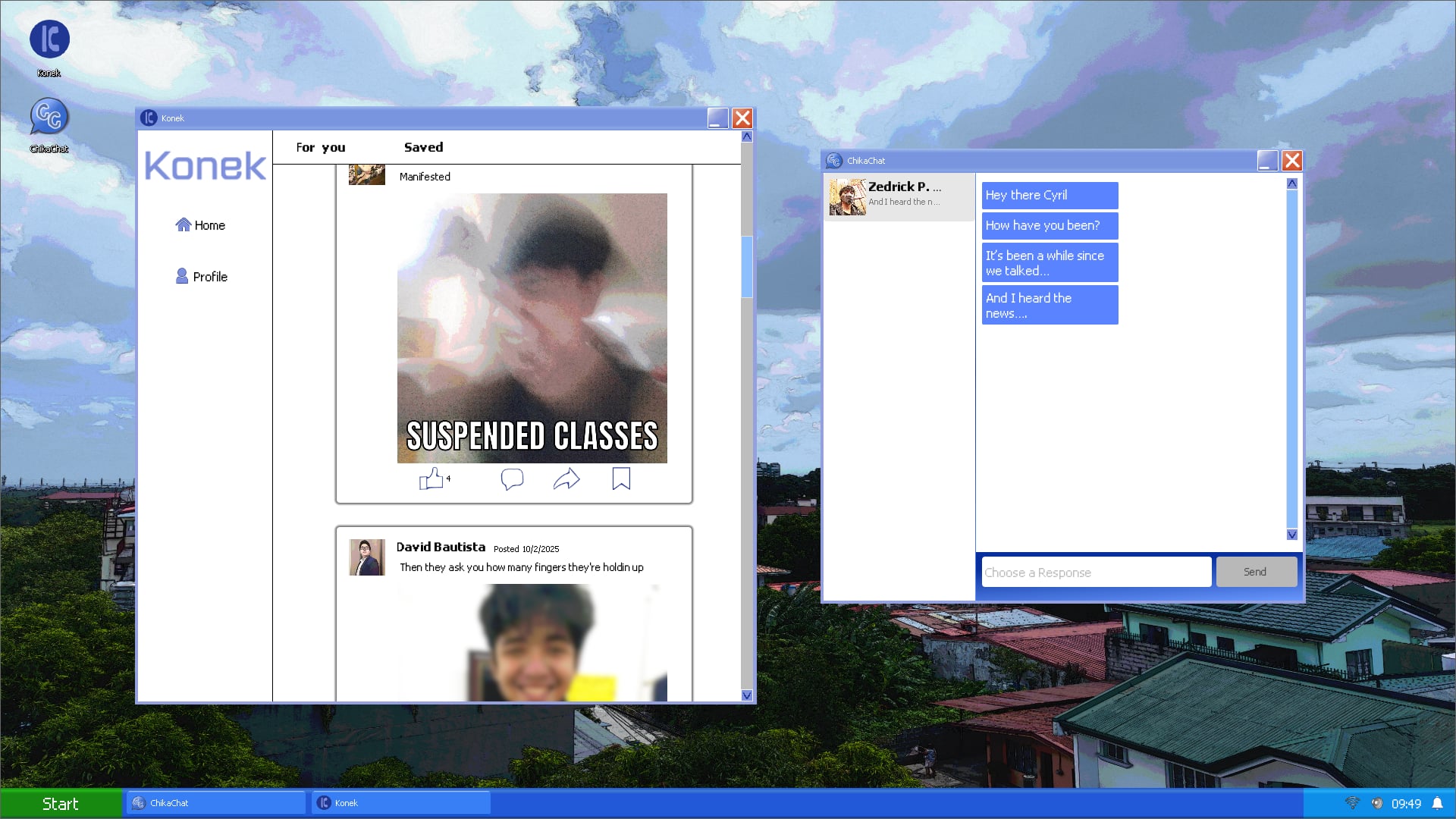This screenshot has width=1456, height=819.
Task: Click David Bautista's profile picture
Action: click(x=367, y=557)
